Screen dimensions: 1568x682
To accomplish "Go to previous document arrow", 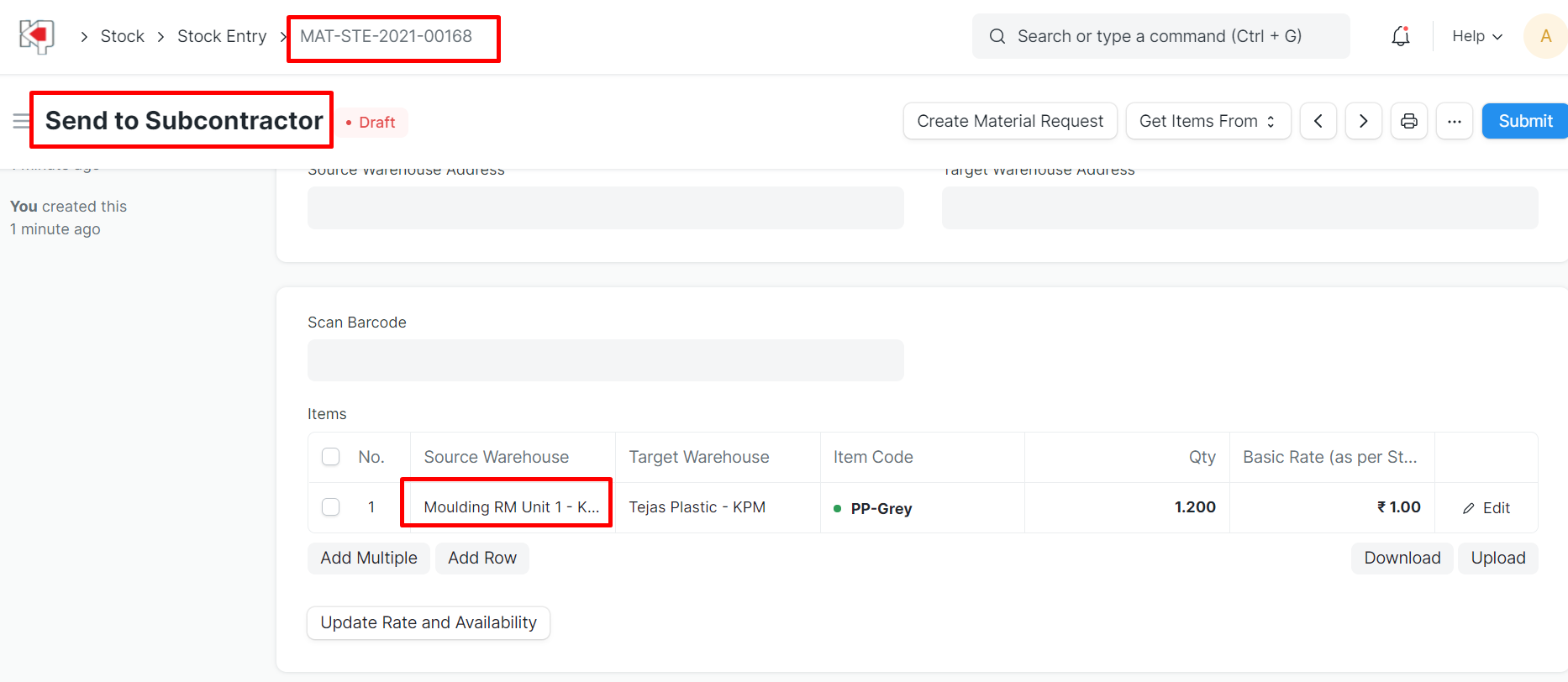I will (1318, 121).
